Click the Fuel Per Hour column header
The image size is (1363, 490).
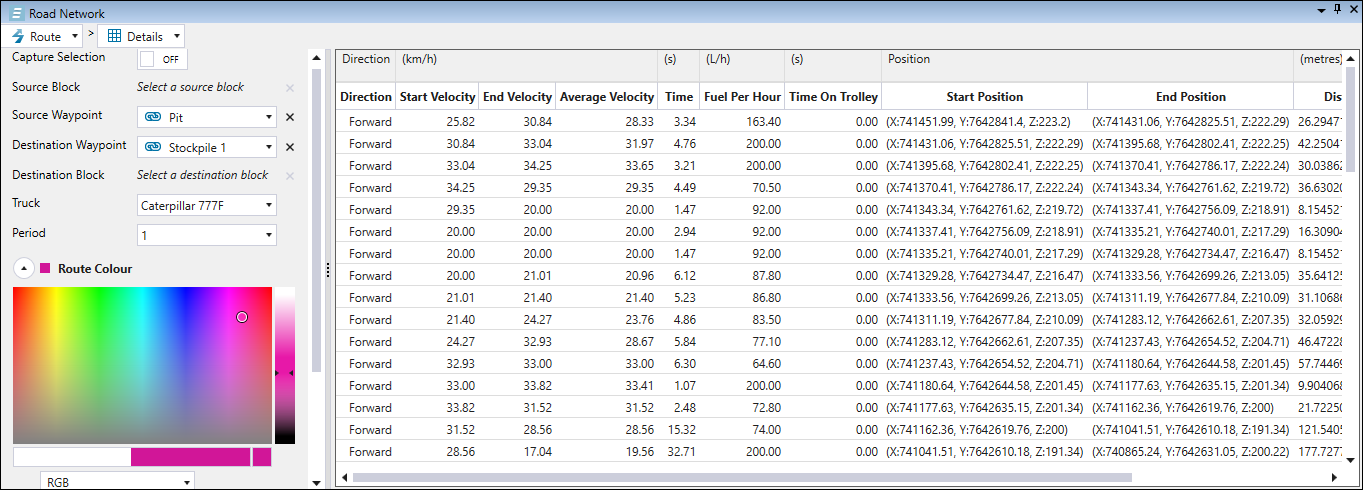741,97
